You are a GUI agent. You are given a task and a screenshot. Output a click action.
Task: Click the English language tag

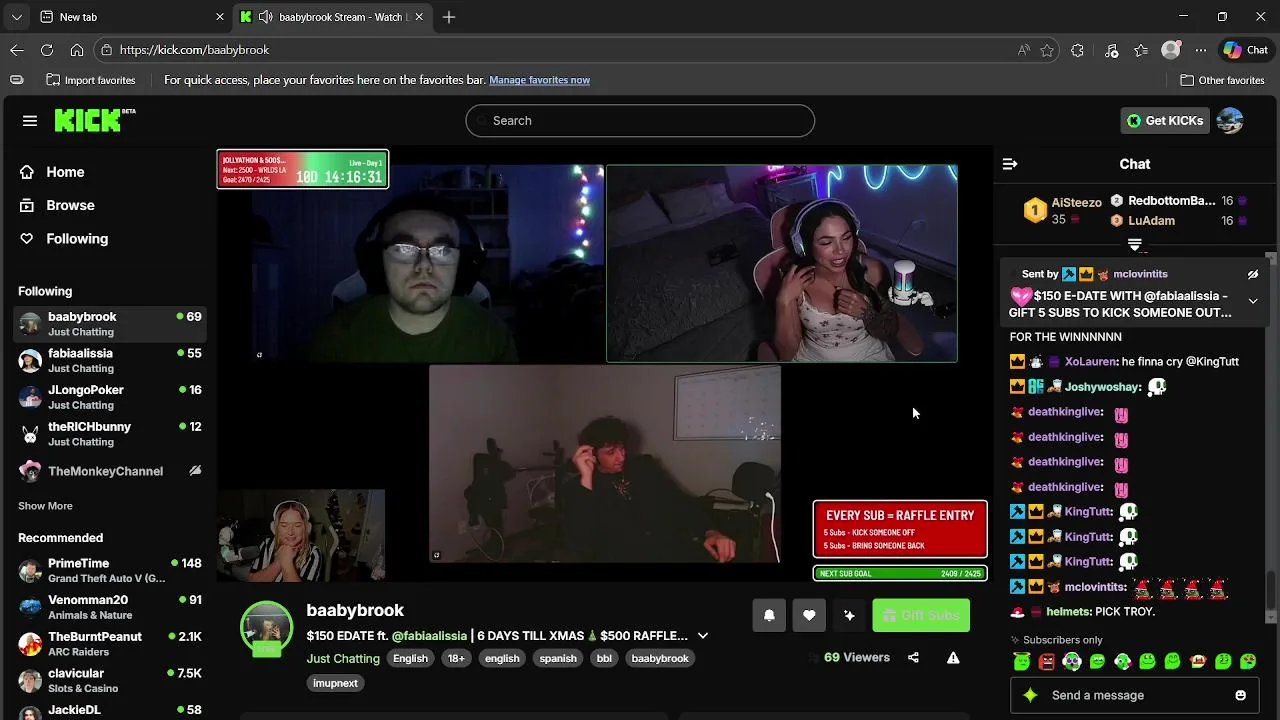[x=410, y=658]
